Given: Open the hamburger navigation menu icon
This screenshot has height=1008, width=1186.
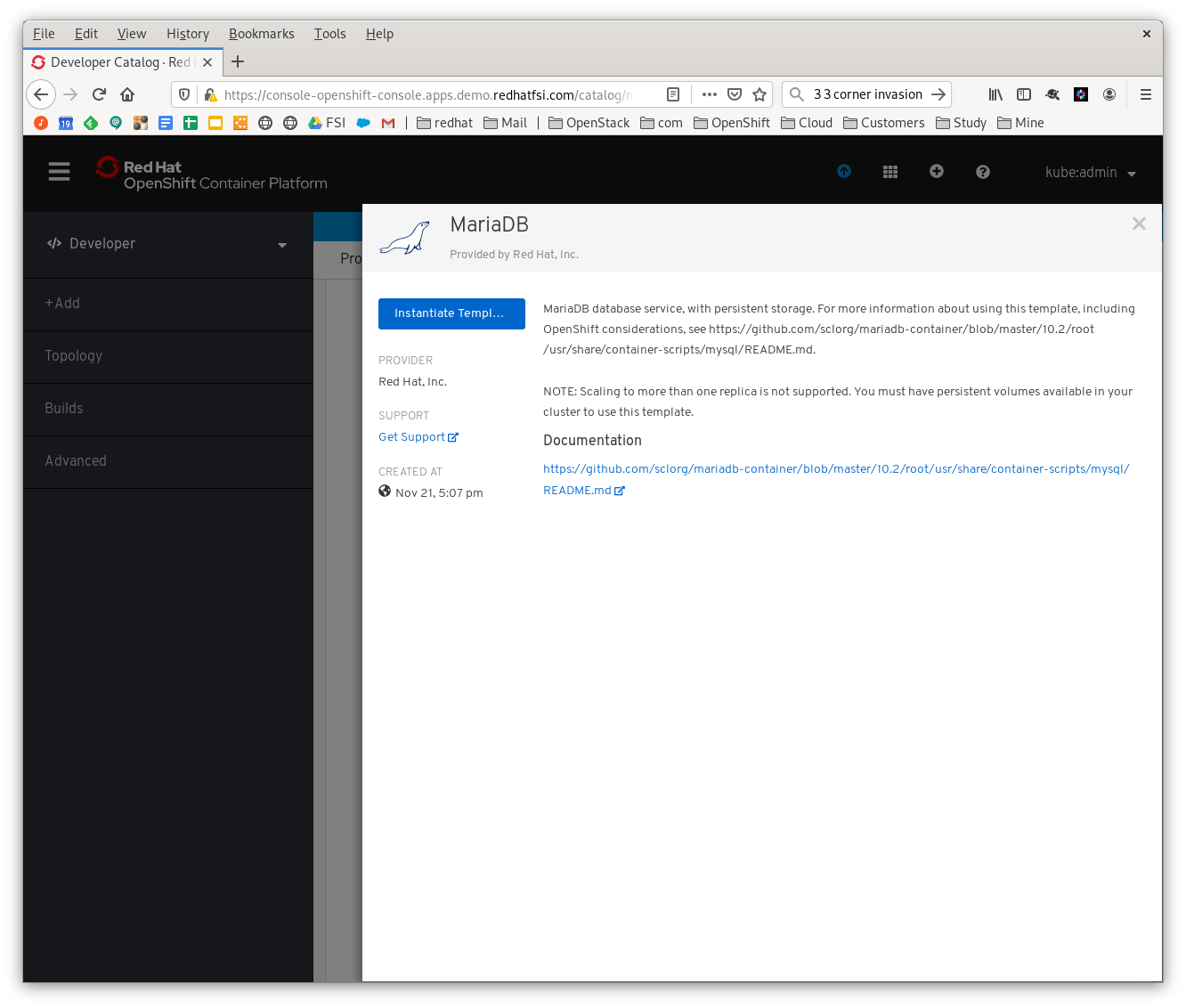Looking at the screenshot, I should coord(59,171).
